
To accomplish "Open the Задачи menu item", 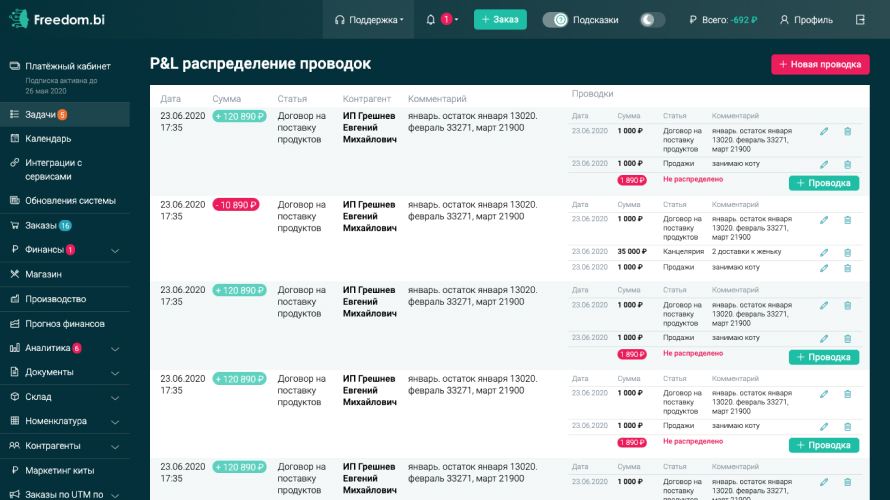I will click(65, 115).
